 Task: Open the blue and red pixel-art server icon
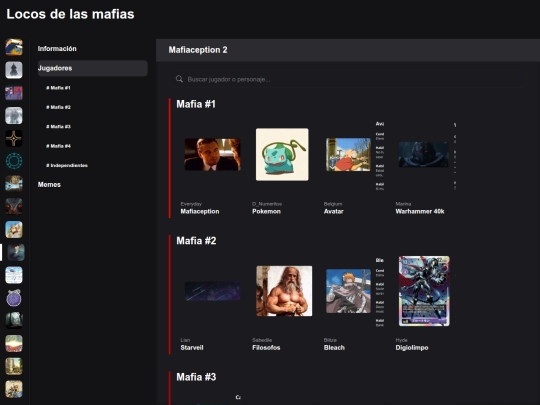(x=14, y=93)
